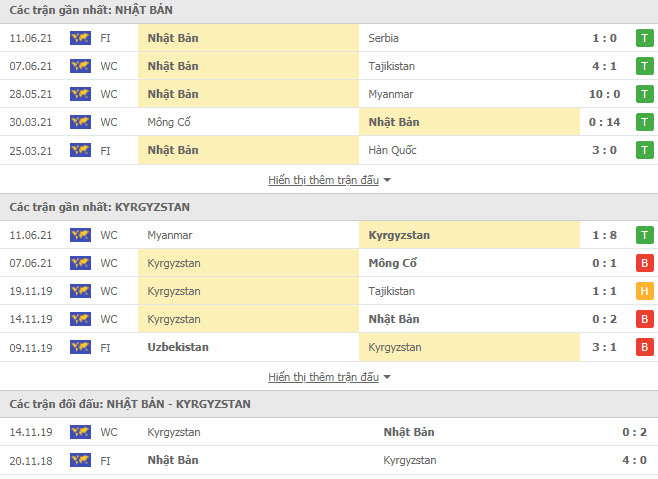Open Tajikistan team link in 07.06.21 match
Screen dimensions: 658x479
[392, 66]
